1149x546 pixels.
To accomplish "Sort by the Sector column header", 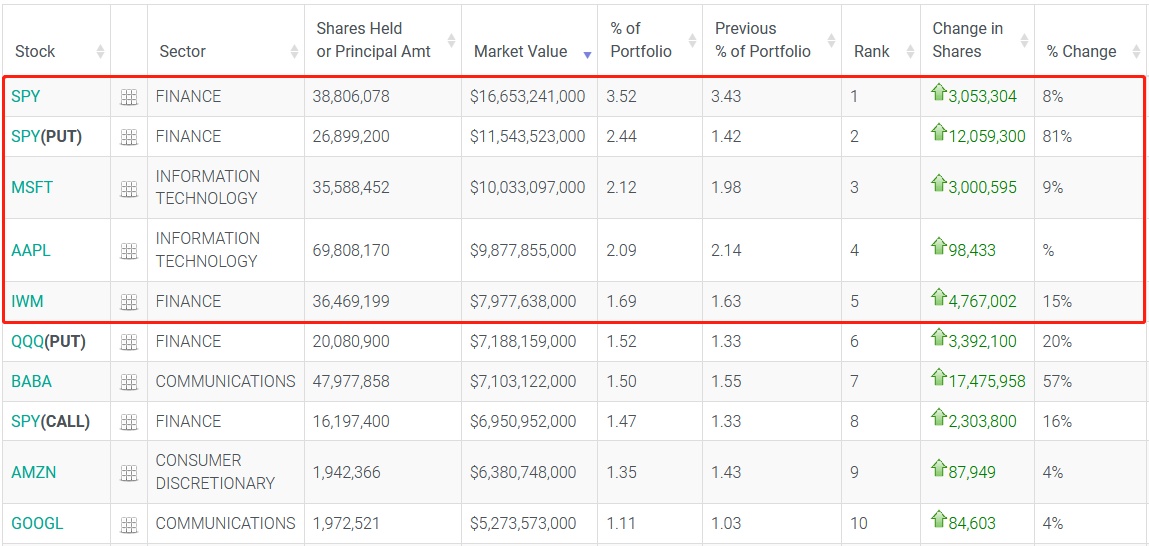I will tap(182, 51).
